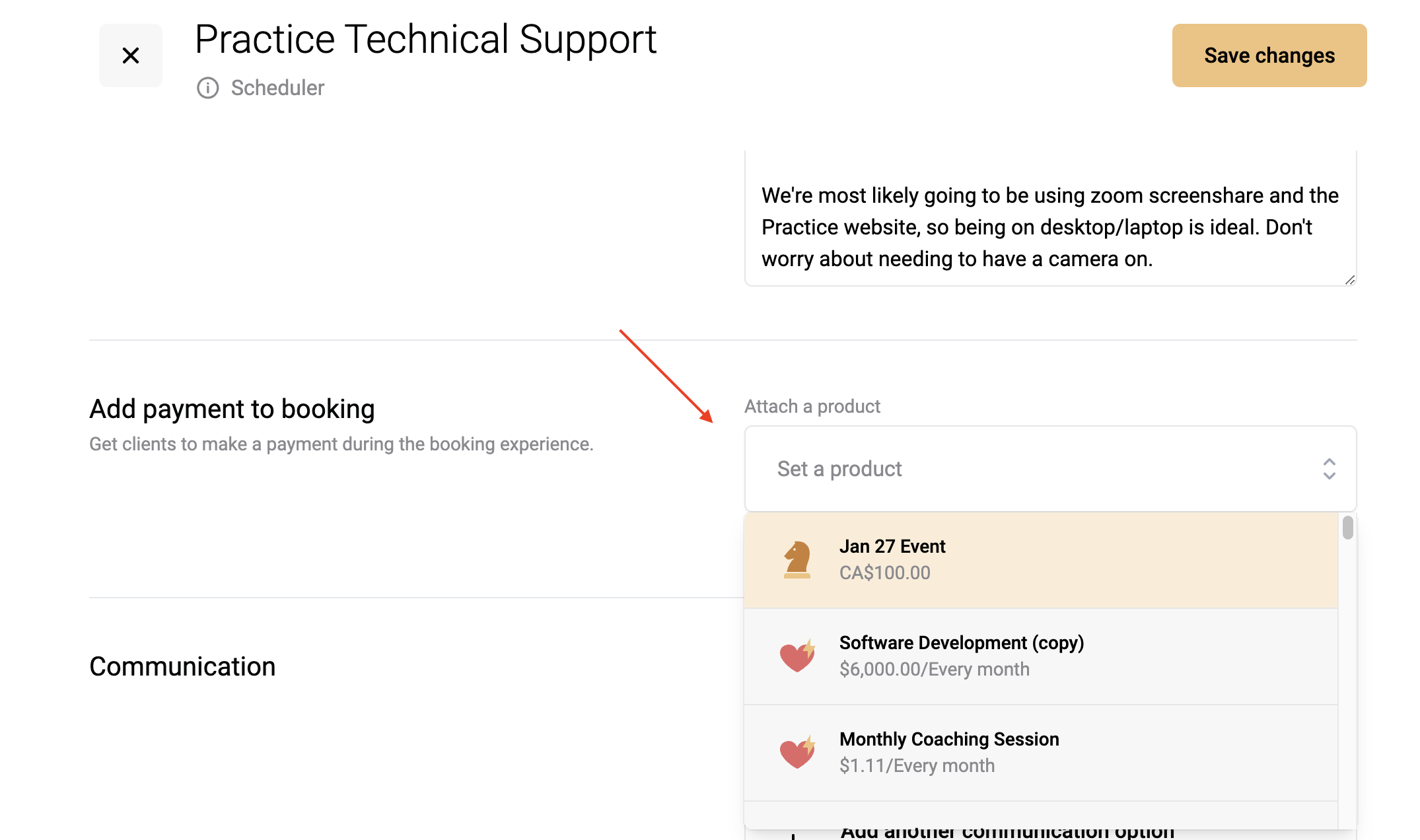1420x840 pixels.
Task: Click inside the zoom screenshare description textarea
Action: click(1050, 218)
